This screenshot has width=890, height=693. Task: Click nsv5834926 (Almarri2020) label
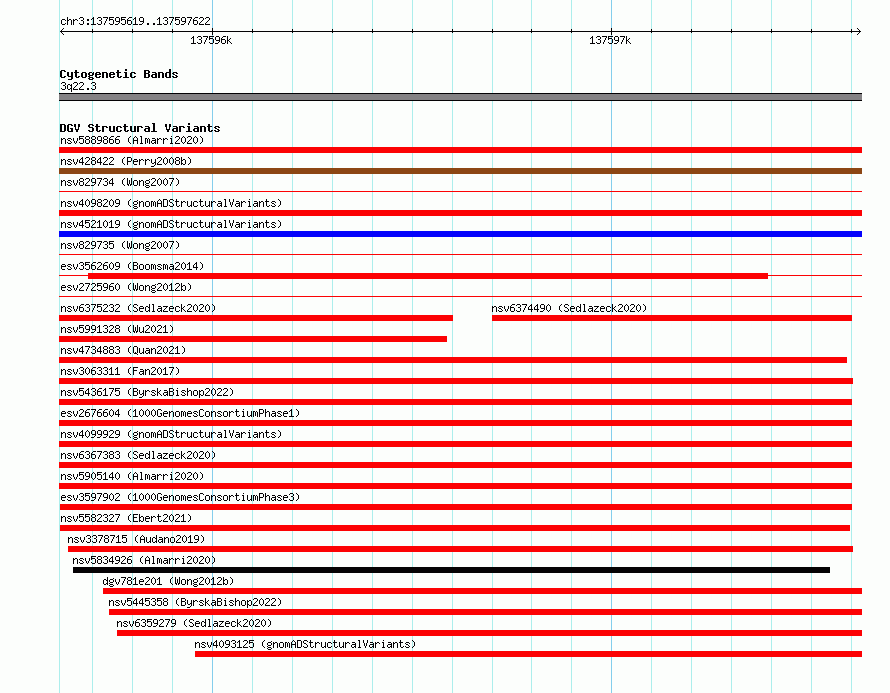pos(144,560)
